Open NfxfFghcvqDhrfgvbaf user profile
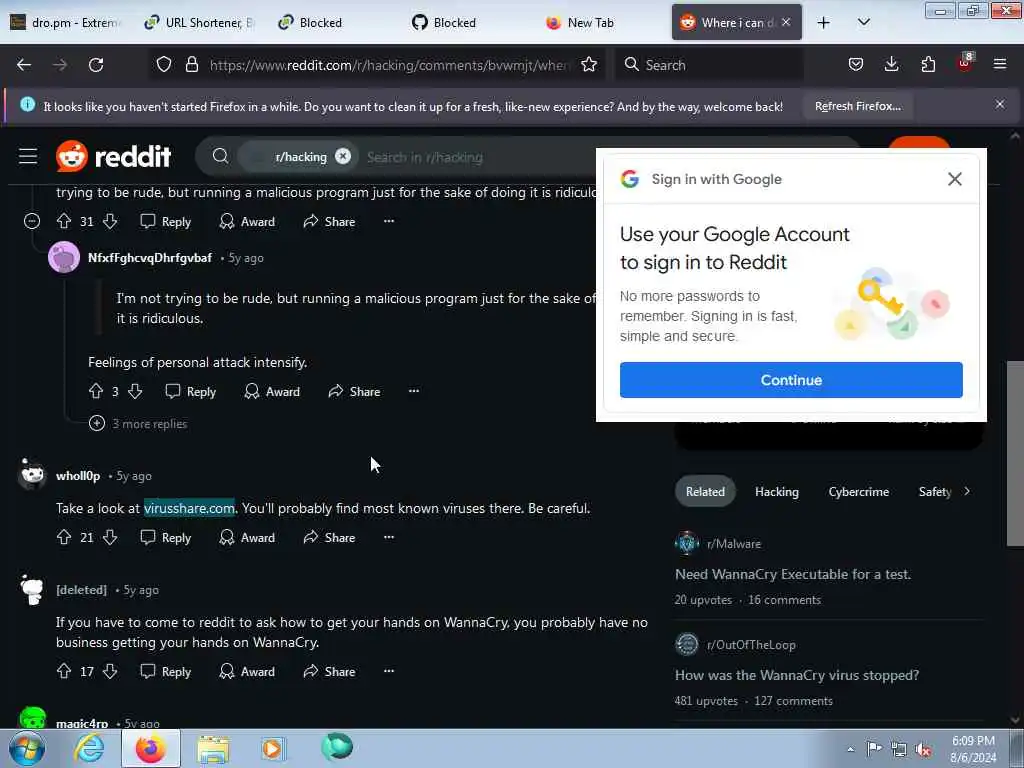The height and width of the screenshot is (768, 1024). pyautogui.click(x=150, y=258)
